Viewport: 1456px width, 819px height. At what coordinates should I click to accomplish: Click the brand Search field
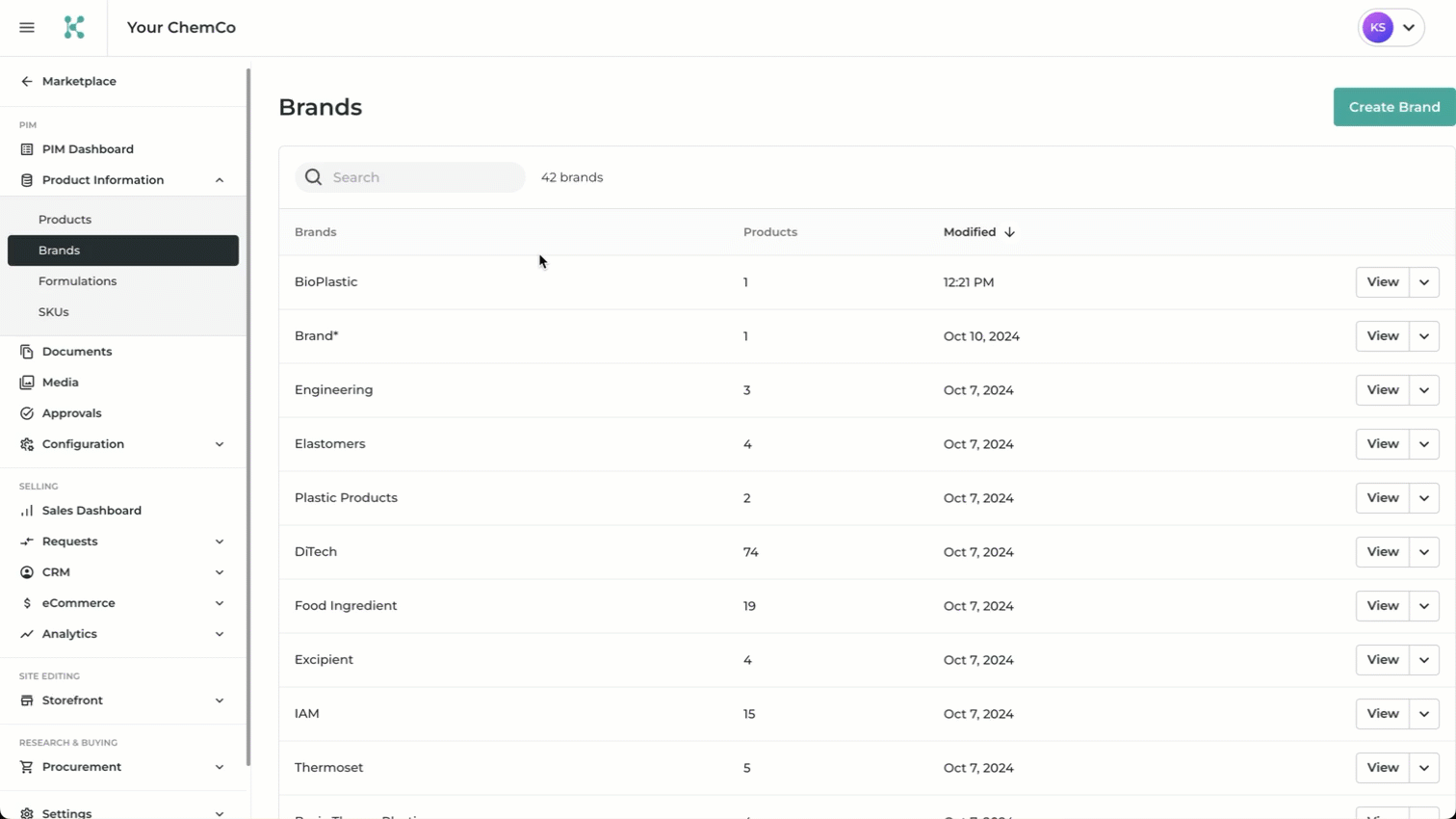tap(410, 177)
